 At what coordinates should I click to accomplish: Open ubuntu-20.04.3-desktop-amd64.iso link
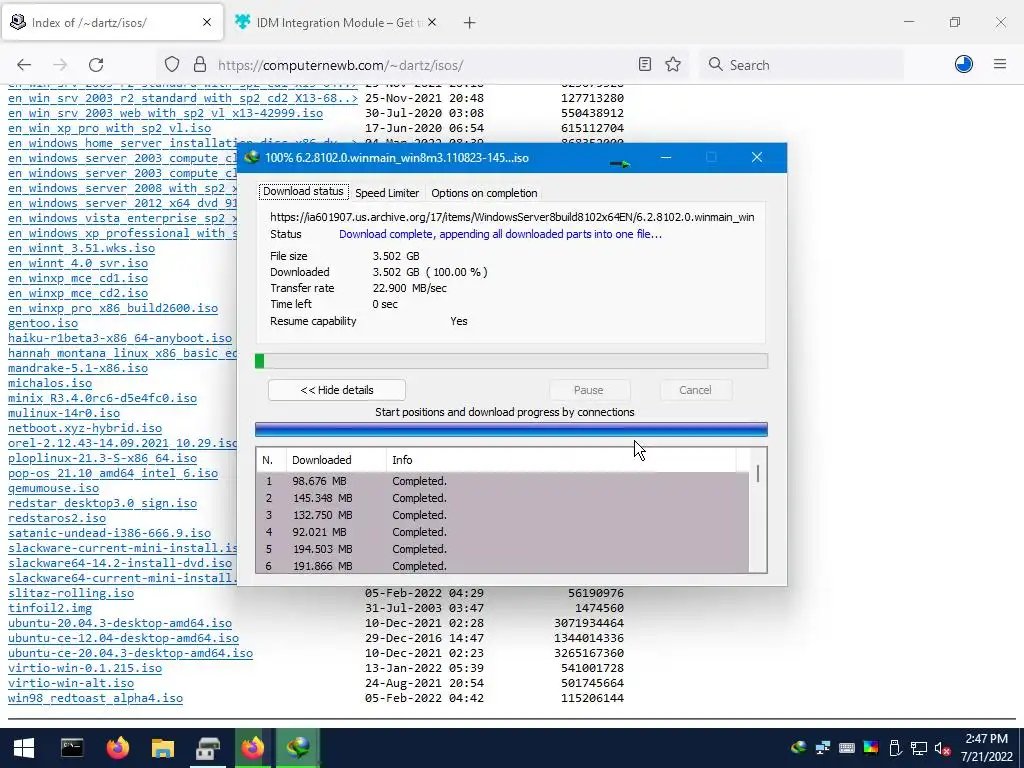coord(120,623)
